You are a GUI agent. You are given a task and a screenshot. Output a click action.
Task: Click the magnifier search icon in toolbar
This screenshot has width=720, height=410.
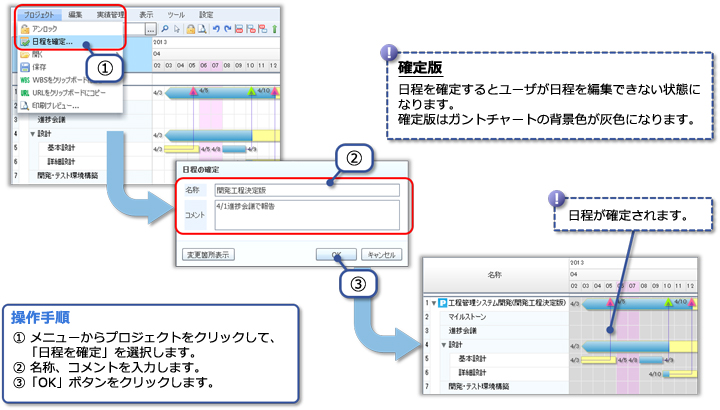[x=166, y=30]
